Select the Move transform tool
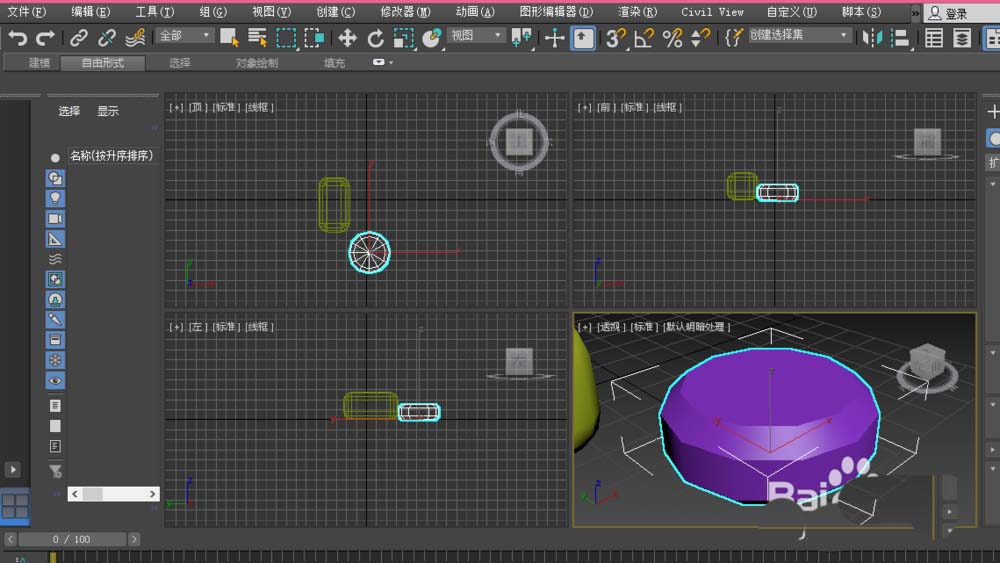Image resolution: width=1000 pixels, height=563 pixels. (x=347, y=38)
